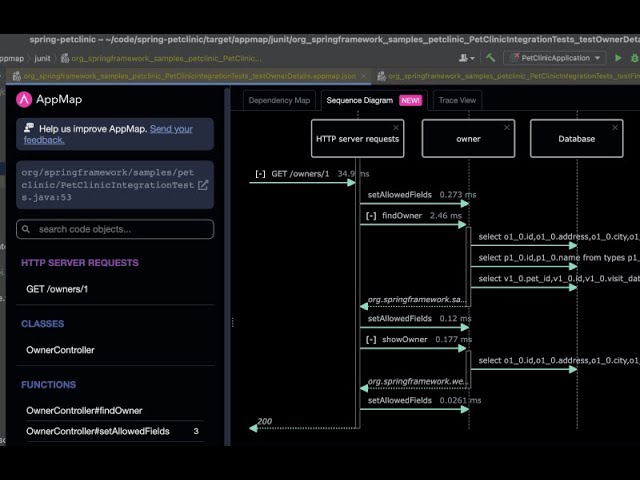Click the panel splitter drag handle

click(233, 322)
